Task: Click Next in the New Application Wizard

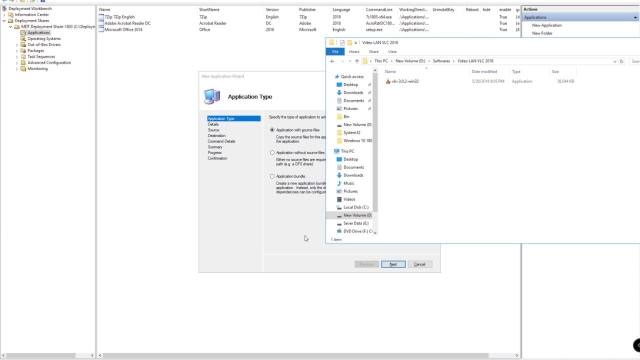Action: [x=393, y=264]
